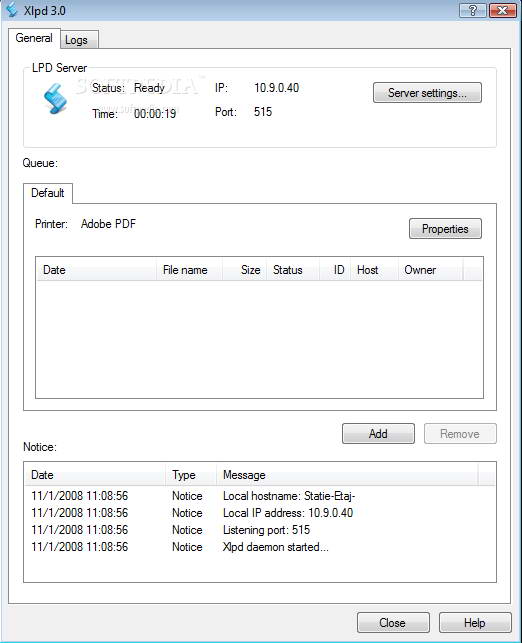Click the Time value 00:00:19

coord(155,114)
